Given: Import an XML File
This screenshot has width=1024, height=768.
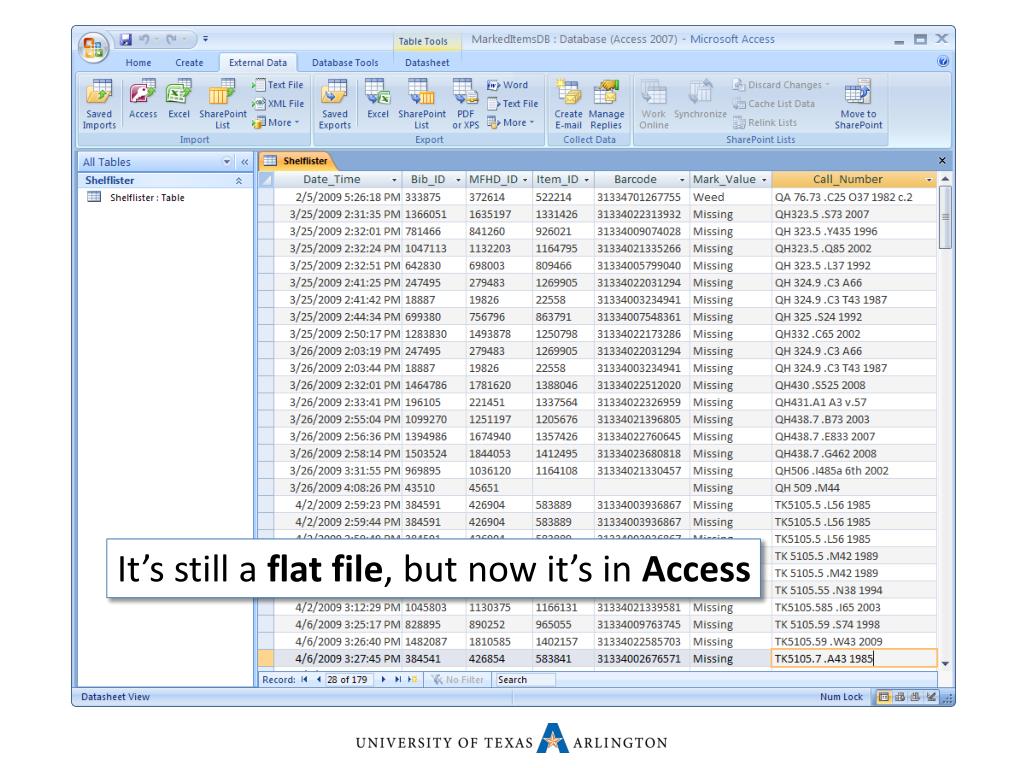Looking at the screenshot, I should coord(278,103).
